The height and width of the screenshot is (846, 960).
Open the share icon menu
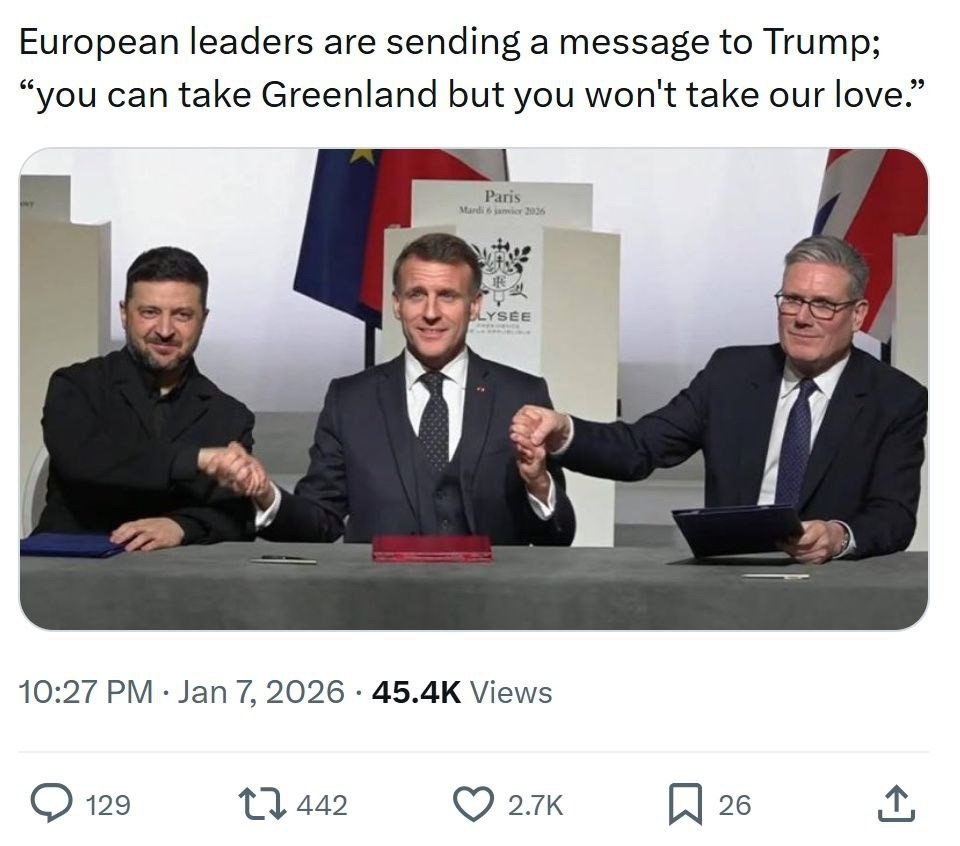pos(895,804)
